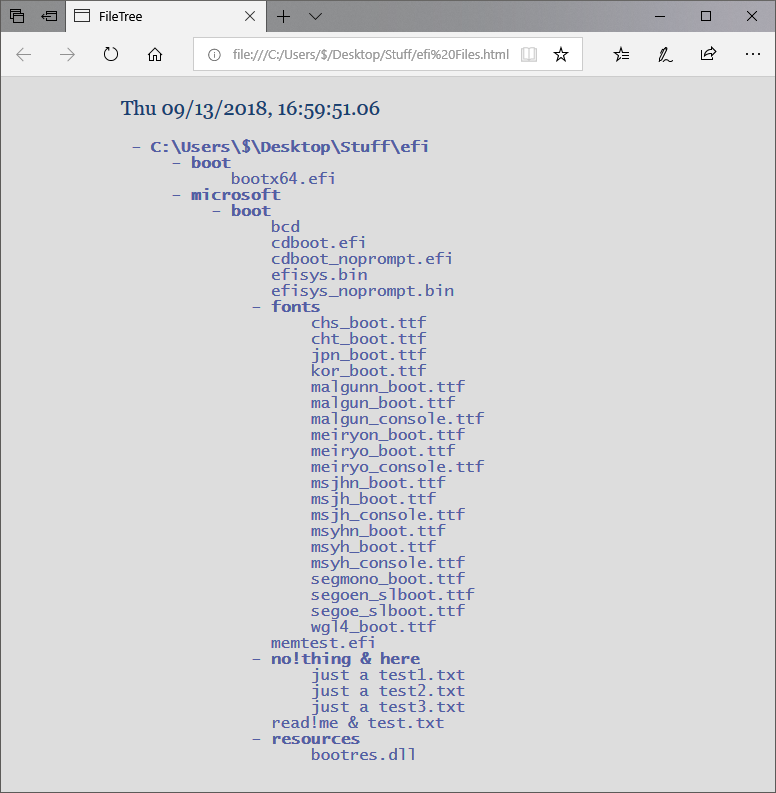Open bootx64.efi file link
Viewport: 776px width, 793px height.
pos(283,179)
